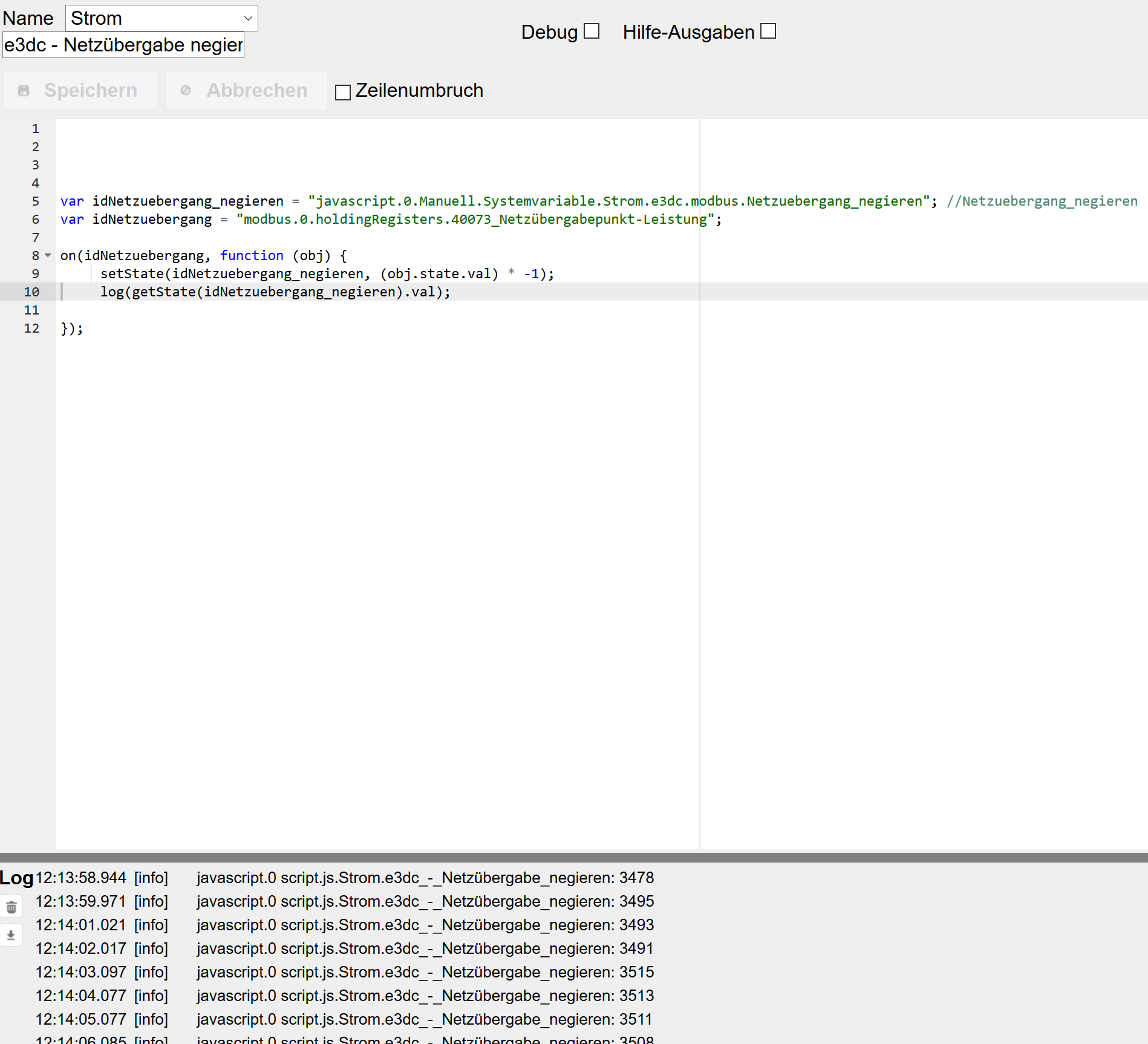This screenshot has height=1044, width=1148.
Task: Click the script name input field
Action: tap(123, 45)
